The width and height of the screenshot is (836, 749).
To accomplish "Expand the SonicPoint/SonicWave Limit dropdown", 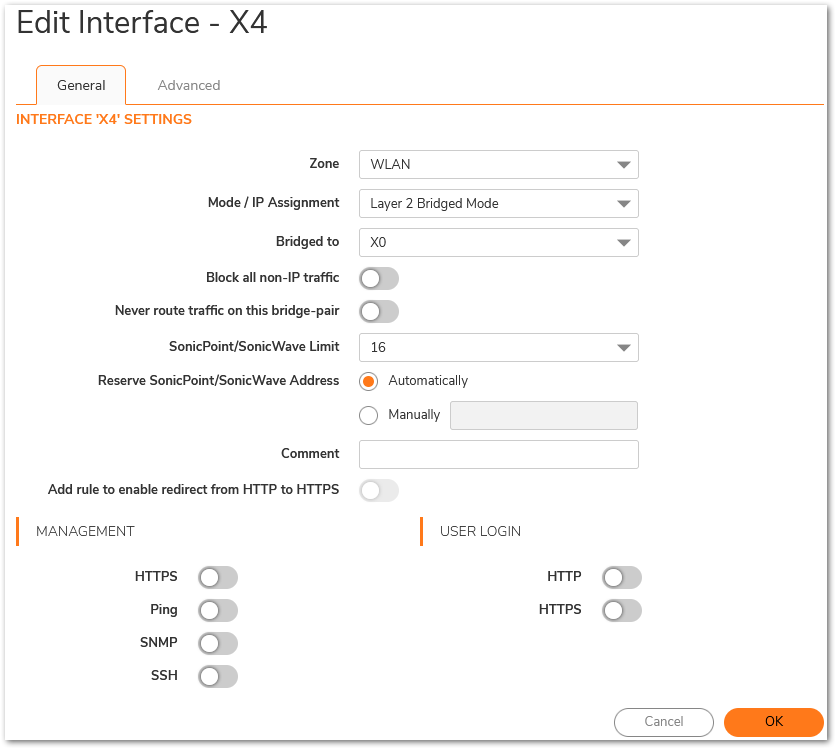I will coord(499,347).
